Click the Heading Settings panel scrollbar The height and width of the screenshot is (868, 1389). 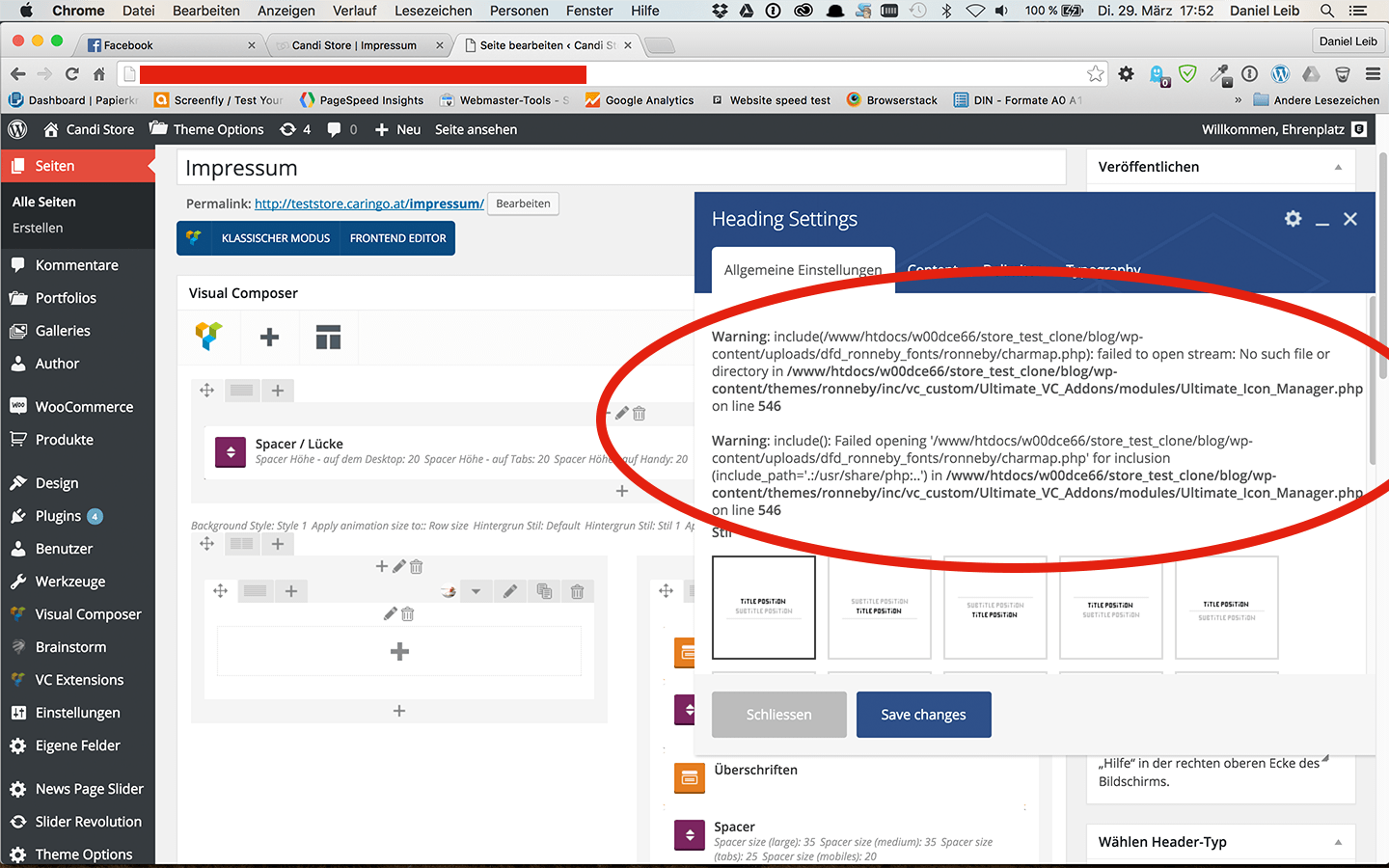click(1372, 386)
